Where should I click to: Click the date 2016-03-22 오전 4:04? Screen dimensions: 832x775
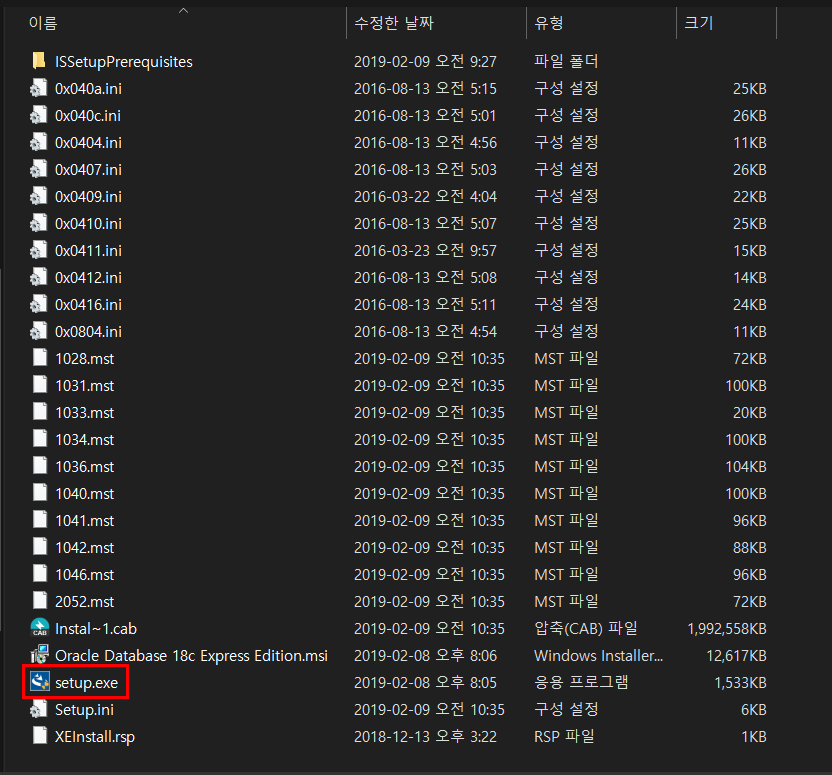426,197
